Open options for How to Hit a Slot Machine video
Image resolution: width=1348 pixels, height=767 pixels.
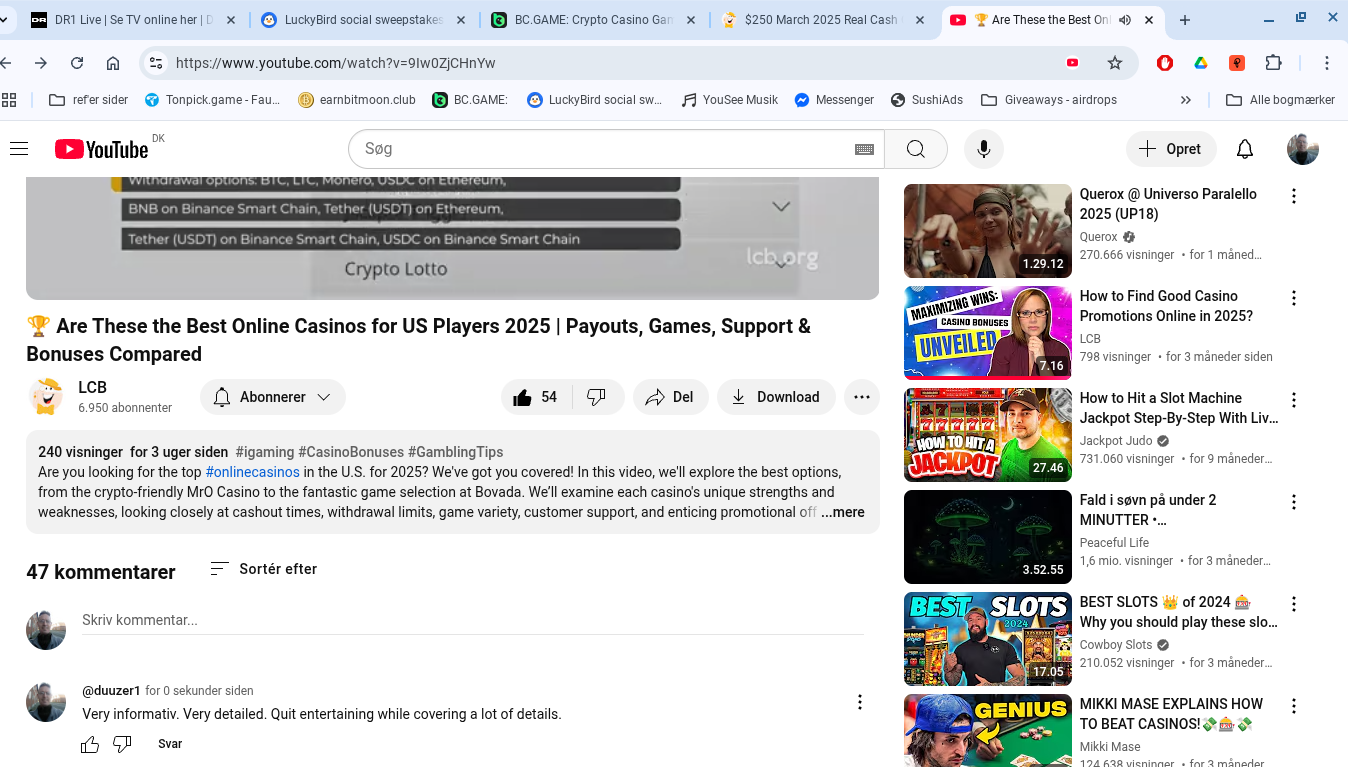point(1294,400)
